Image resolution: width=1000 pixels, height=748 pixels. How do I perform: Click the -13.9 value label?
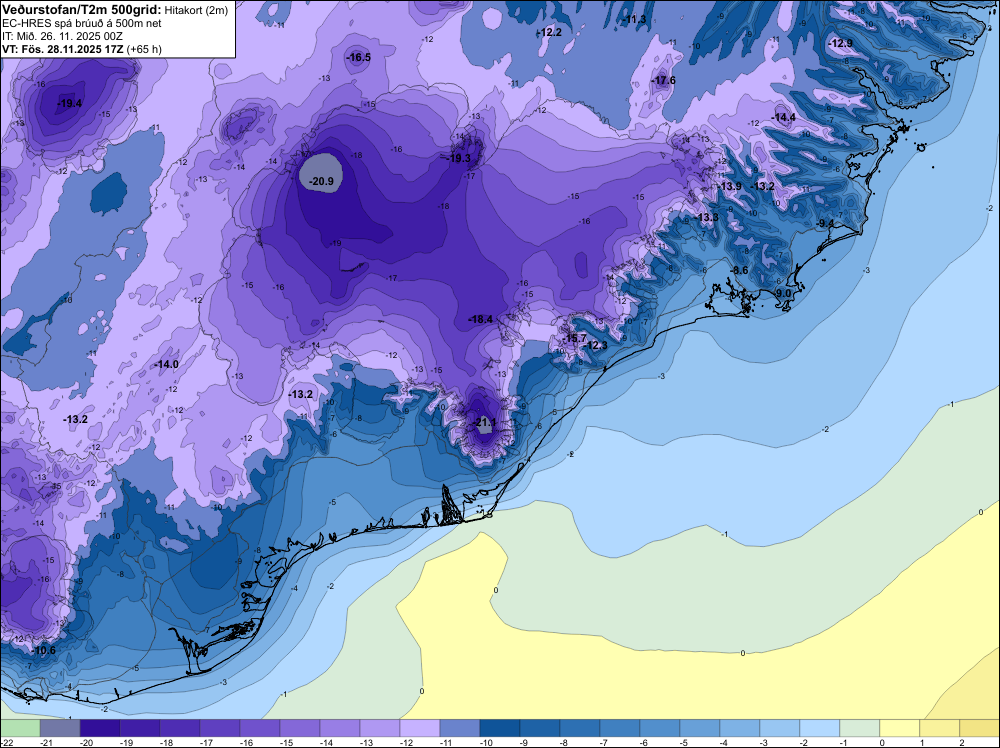click(730, 186)
